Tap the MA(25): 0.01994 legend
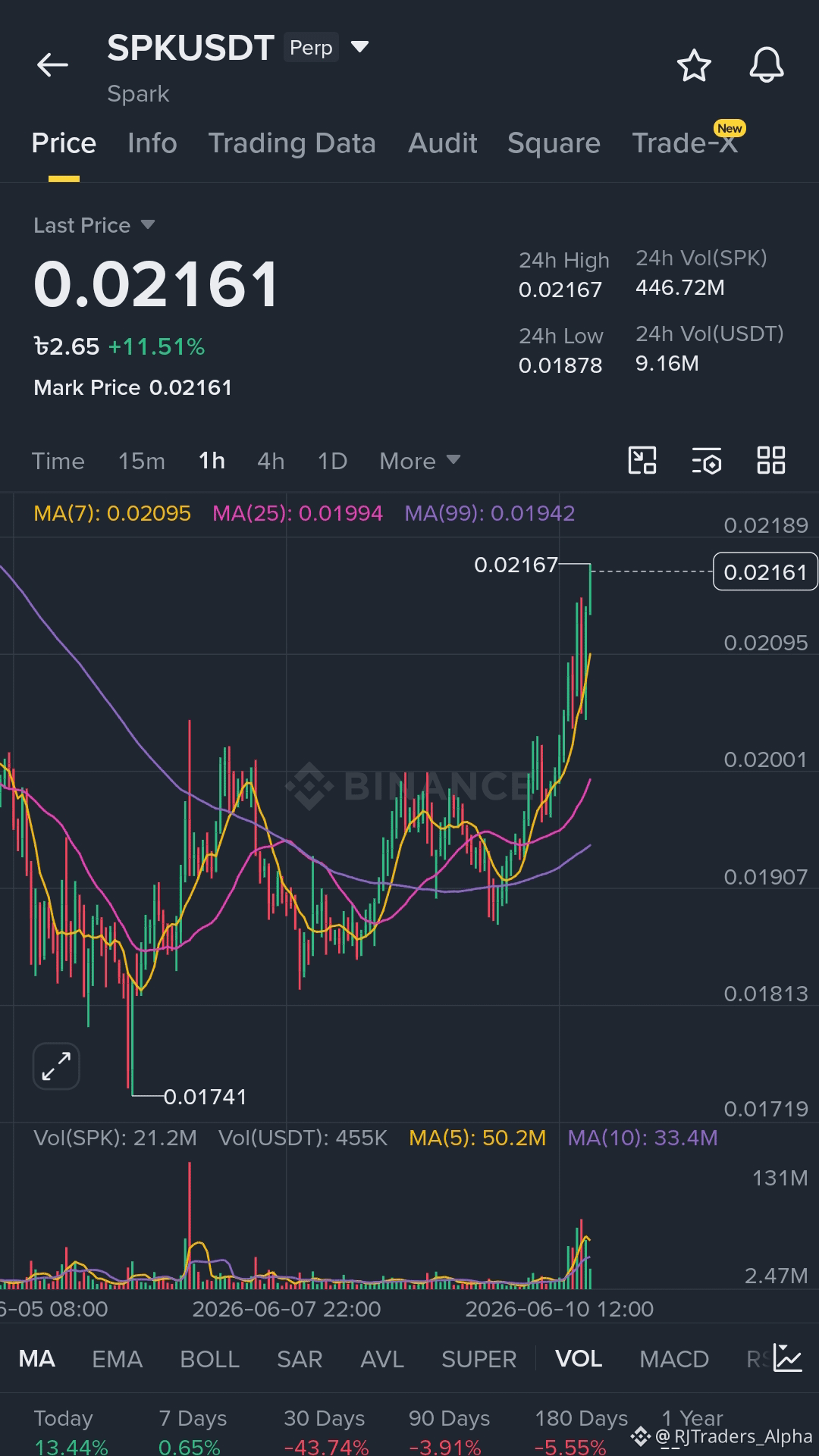The height and width of the screenshot is (1456, 819). click(x=297, y=513)
